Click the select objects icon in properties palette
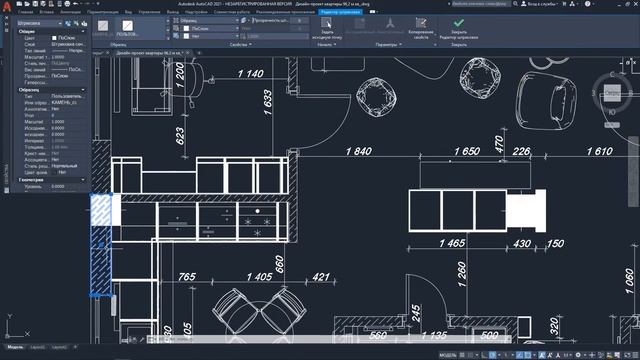Viewport: 640px width, 360px height. coord(76,24)
